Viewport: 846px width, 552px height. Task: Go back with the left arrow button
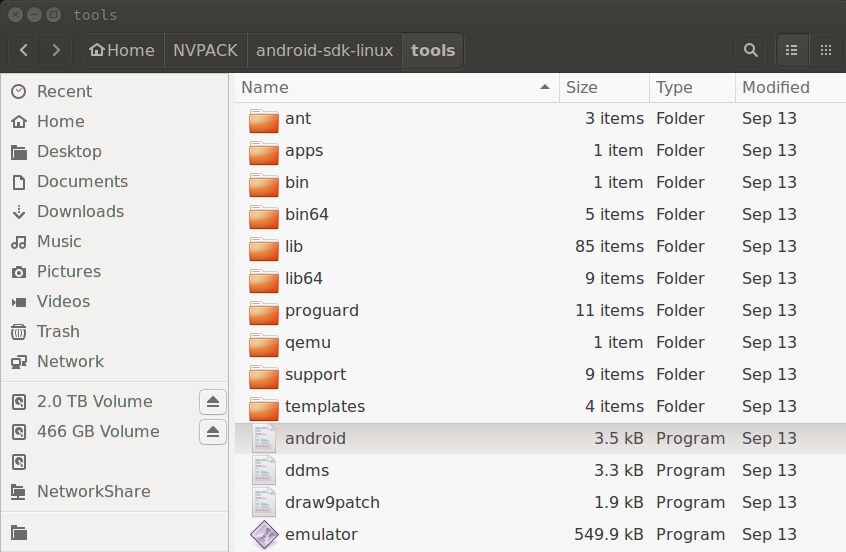(x=24, y=50)
